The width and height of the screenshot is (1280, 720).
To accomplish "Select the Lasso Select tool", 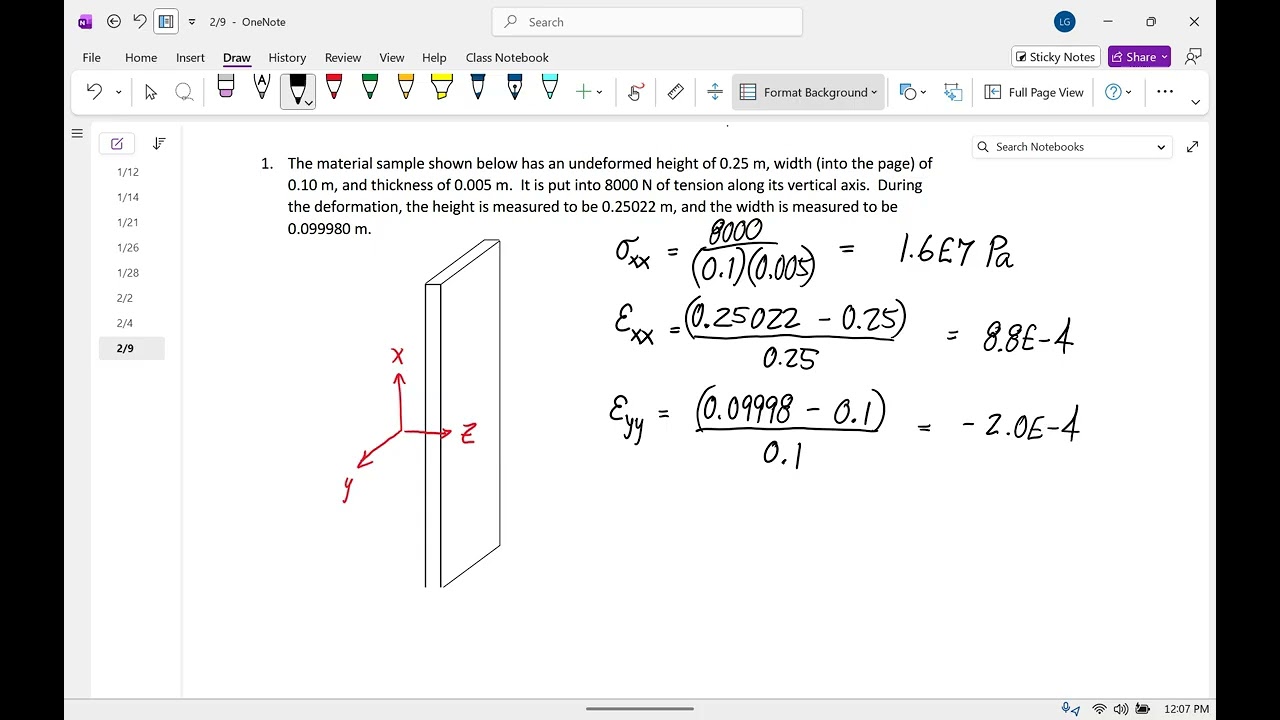I will pyautogui.click(x=184, y=92).
